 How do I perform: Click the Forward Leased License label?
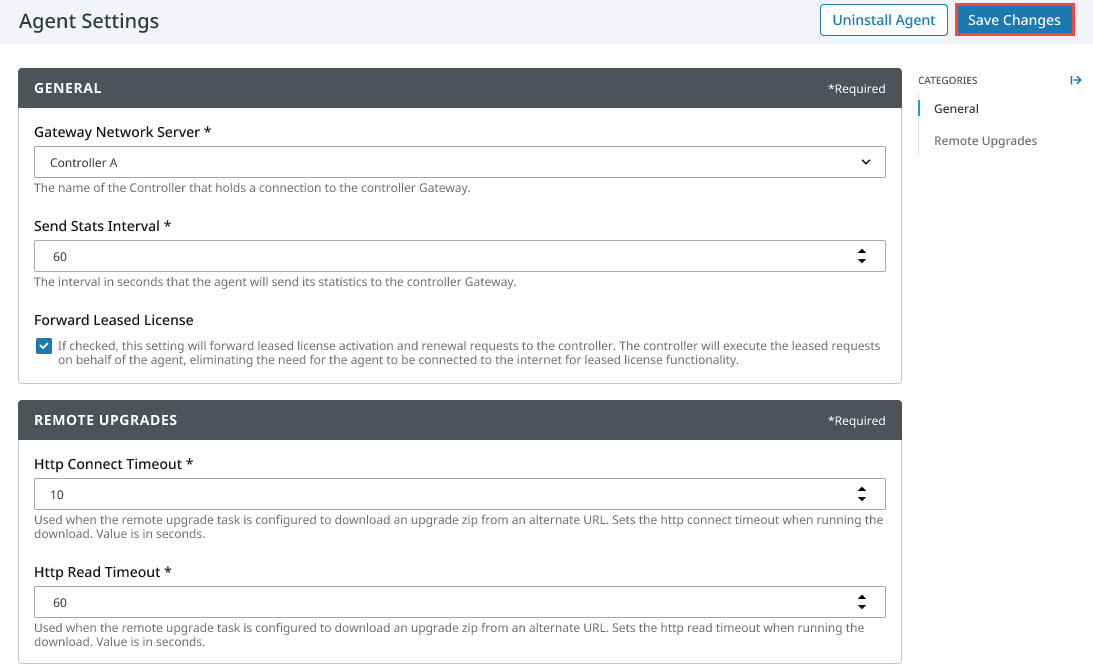click(x=114, y=320)
